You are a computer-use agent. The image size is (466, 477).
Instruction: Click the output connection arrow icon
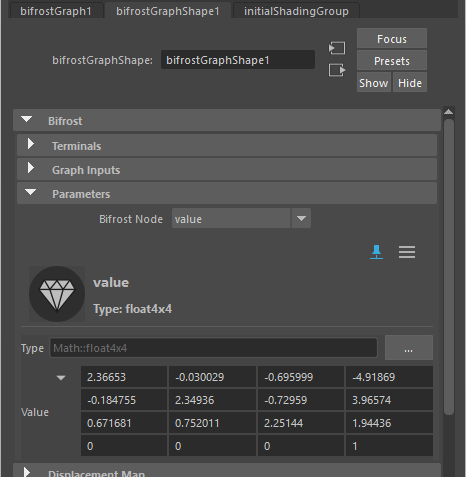(337, 70)
